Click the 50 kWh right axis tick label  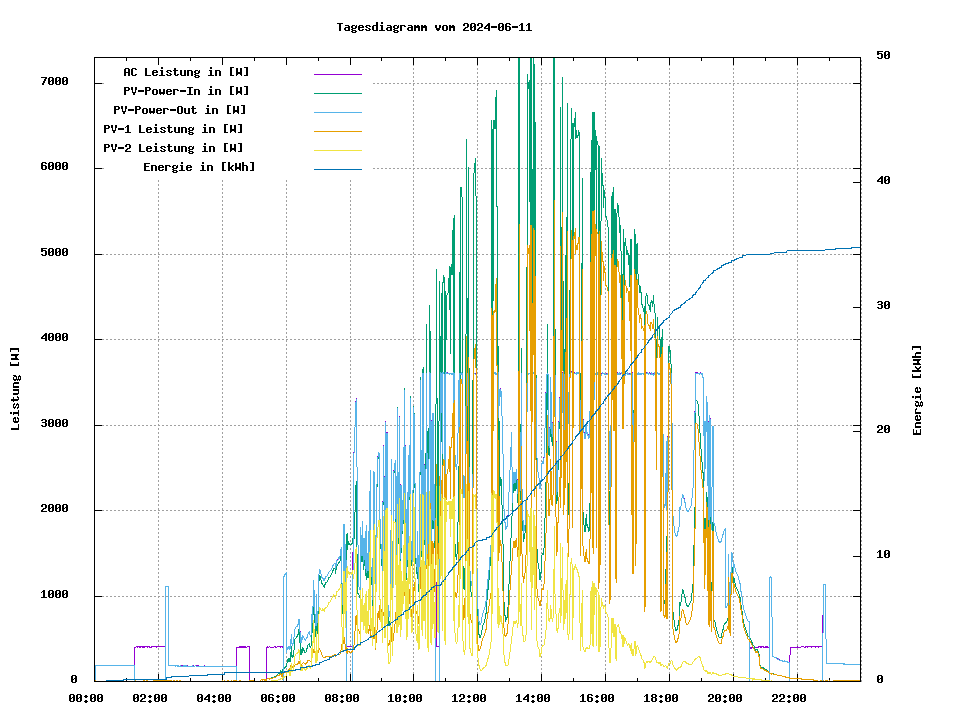tap(883, 56)
